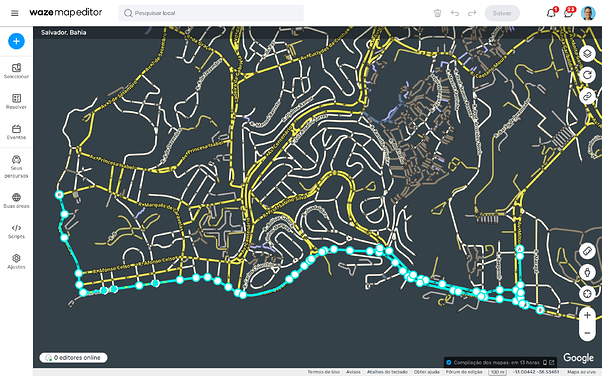Viewport: 602px width, 376px height.
Task: Open Seus percursos panel
Action: point(16,167)
